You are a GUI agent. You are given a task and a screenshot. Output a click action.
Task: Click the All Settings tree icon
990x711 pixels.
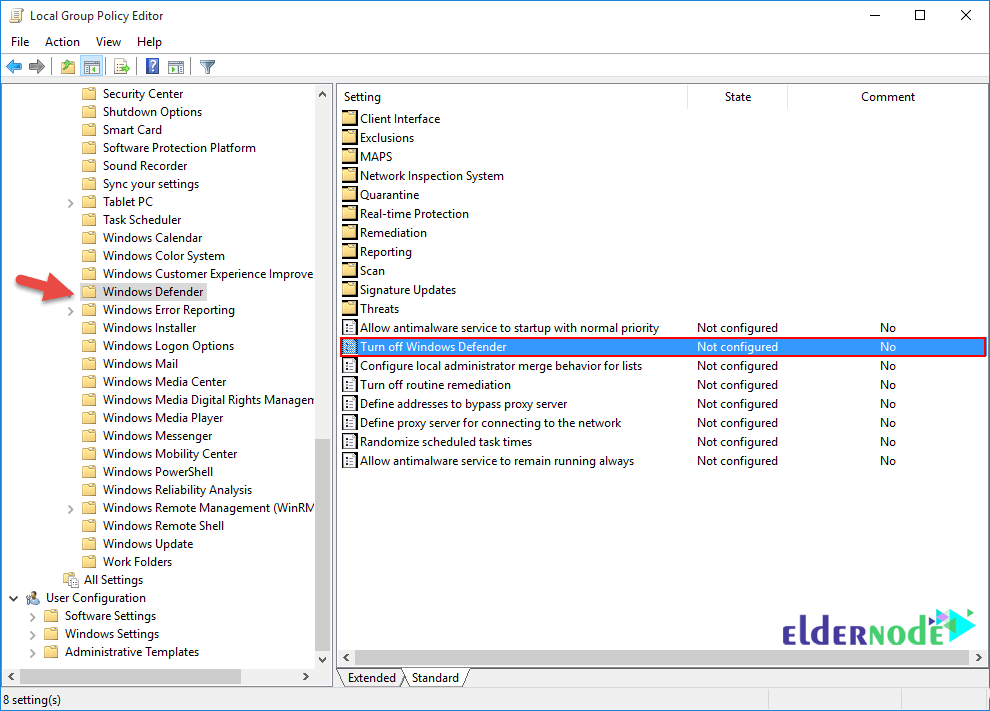coord(71,580)
